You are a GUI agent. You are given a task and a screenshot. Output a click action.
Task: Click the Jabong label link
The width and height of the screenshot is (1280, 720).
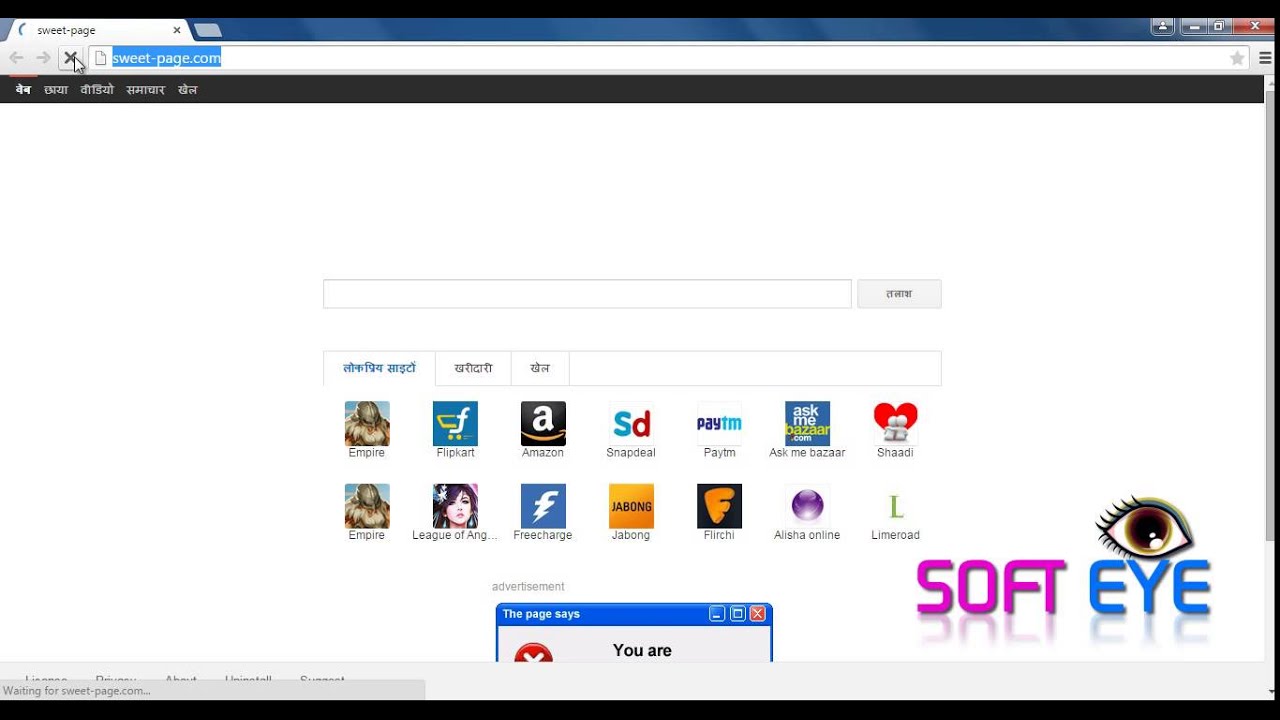coord(631,535)
